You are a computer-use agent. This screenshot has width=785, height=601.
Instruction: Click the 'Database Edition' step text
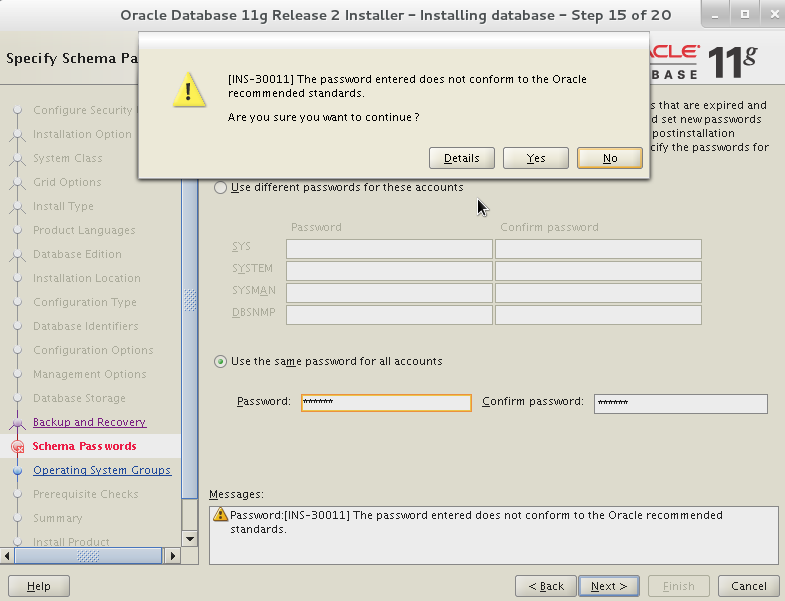77,254
